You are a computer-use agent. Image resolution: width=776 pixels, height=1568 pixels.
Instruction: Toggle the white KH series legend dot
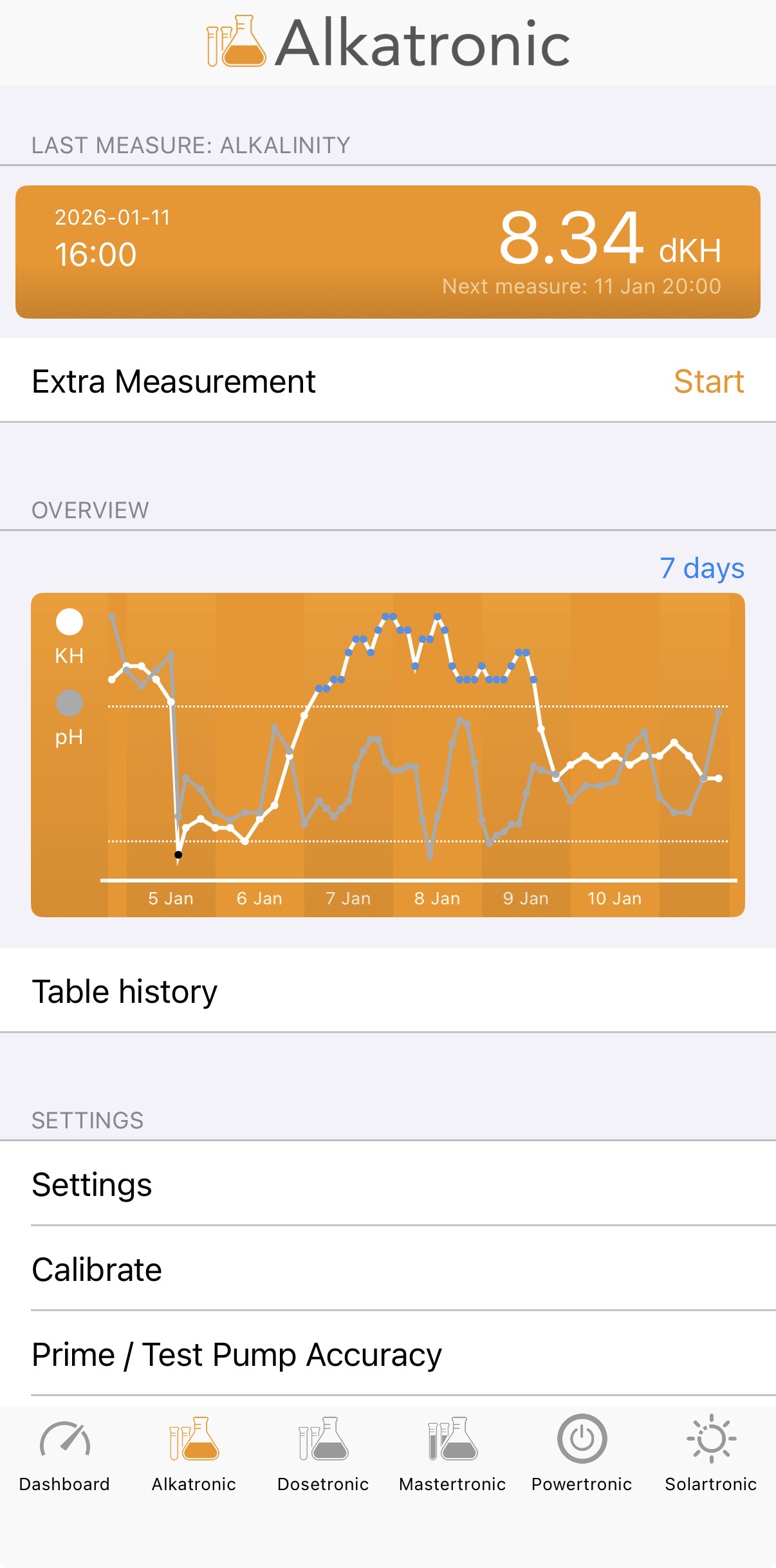69,622
